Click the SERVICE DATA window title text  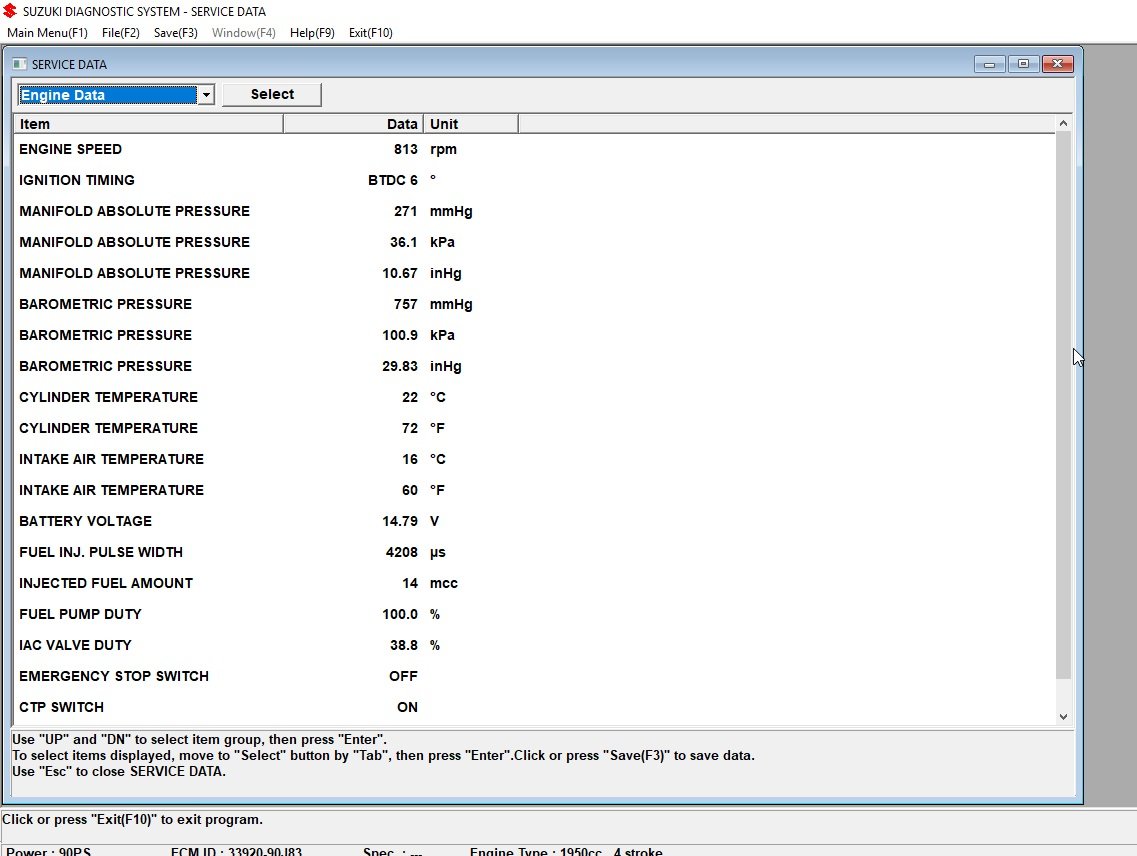click(69, 65)
